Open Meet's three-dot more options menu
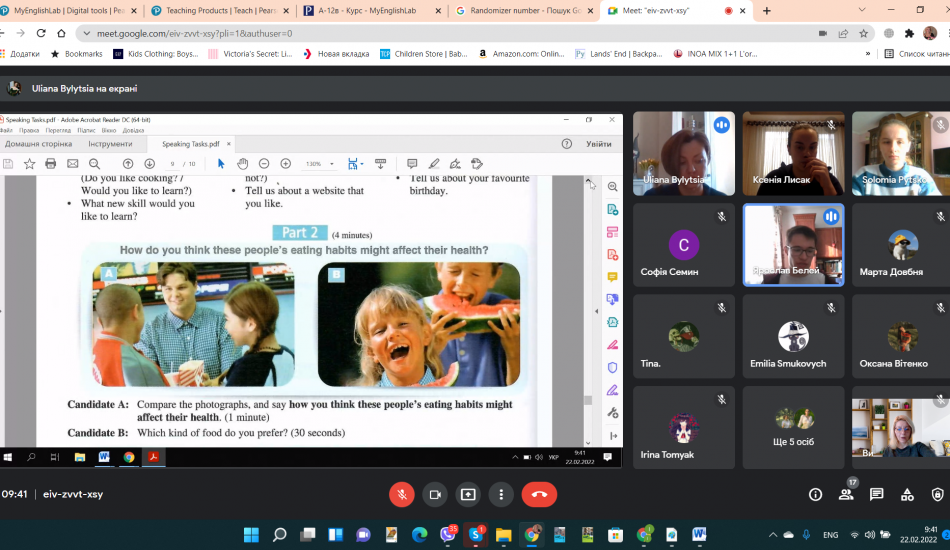Image resolution: width=950 pixels, height=550 pixels. tap(501, 494)
